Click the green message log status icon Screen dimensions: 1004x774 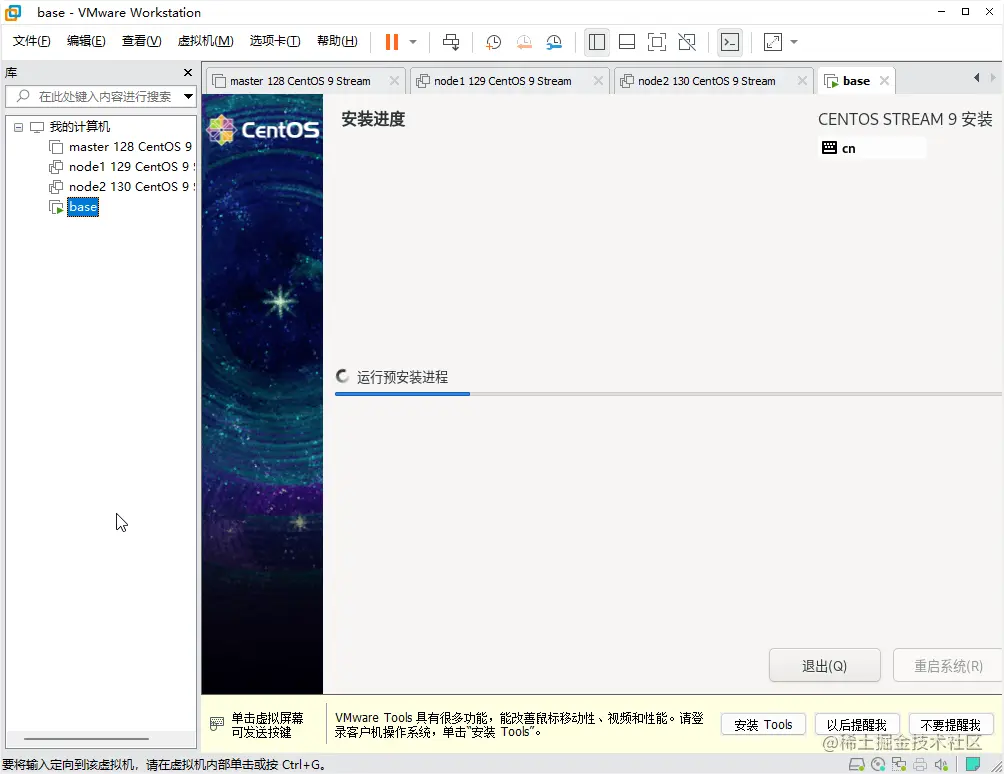[973, 764]
